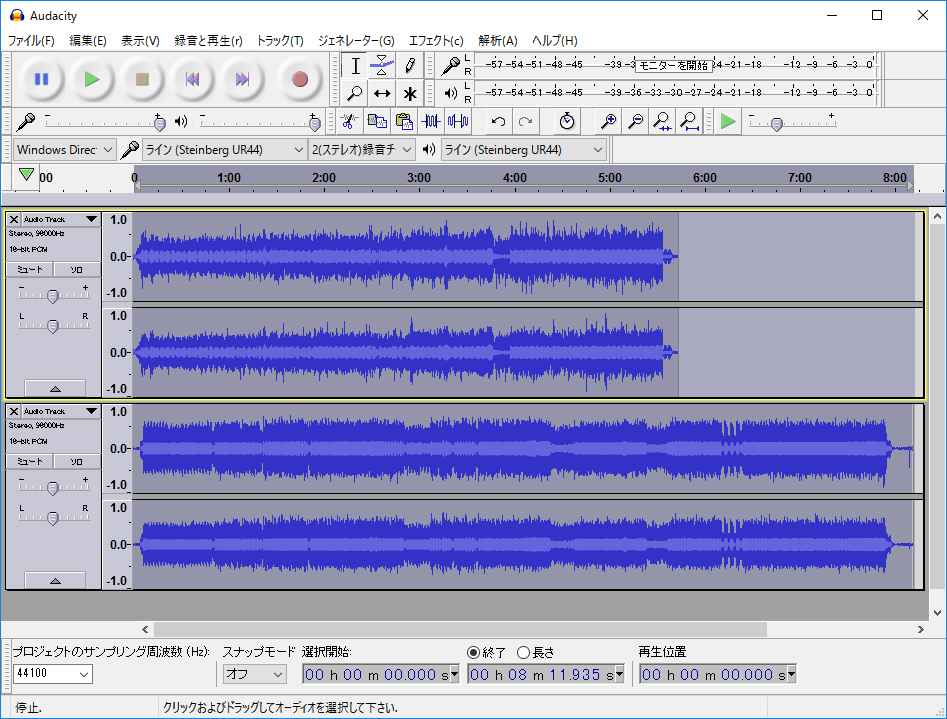Click the second track's pan slider
This screenshot has width=947, height=719.
pos(53,518)
